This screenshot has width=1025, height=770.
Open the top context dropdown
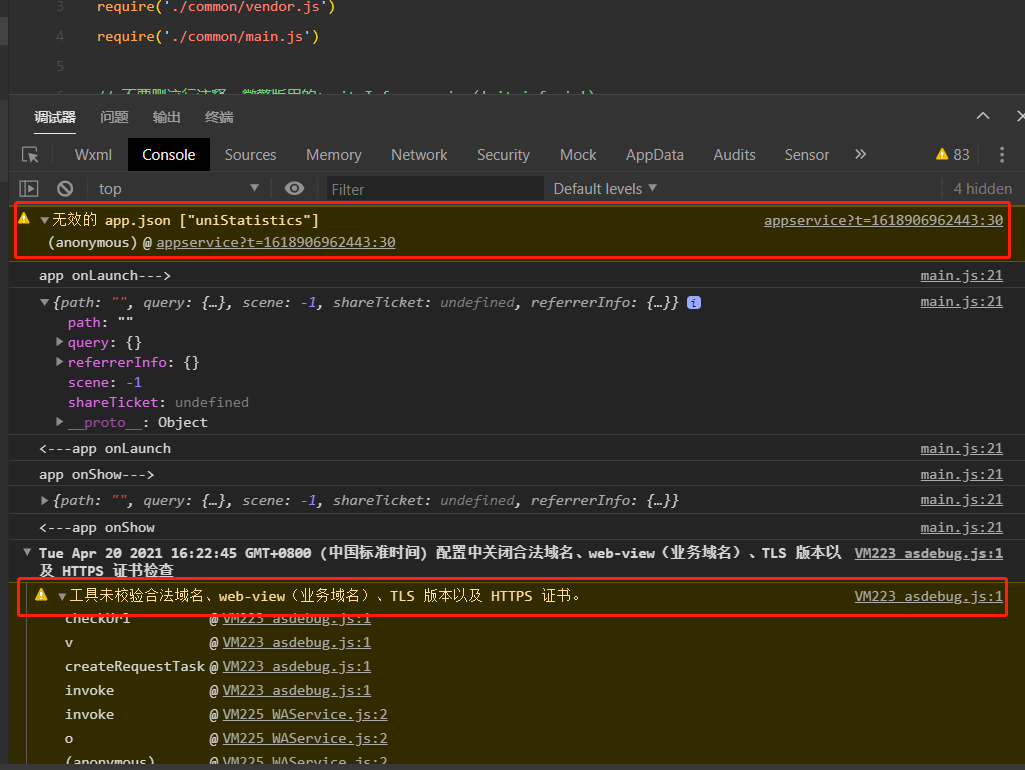(x=178, y=189)
